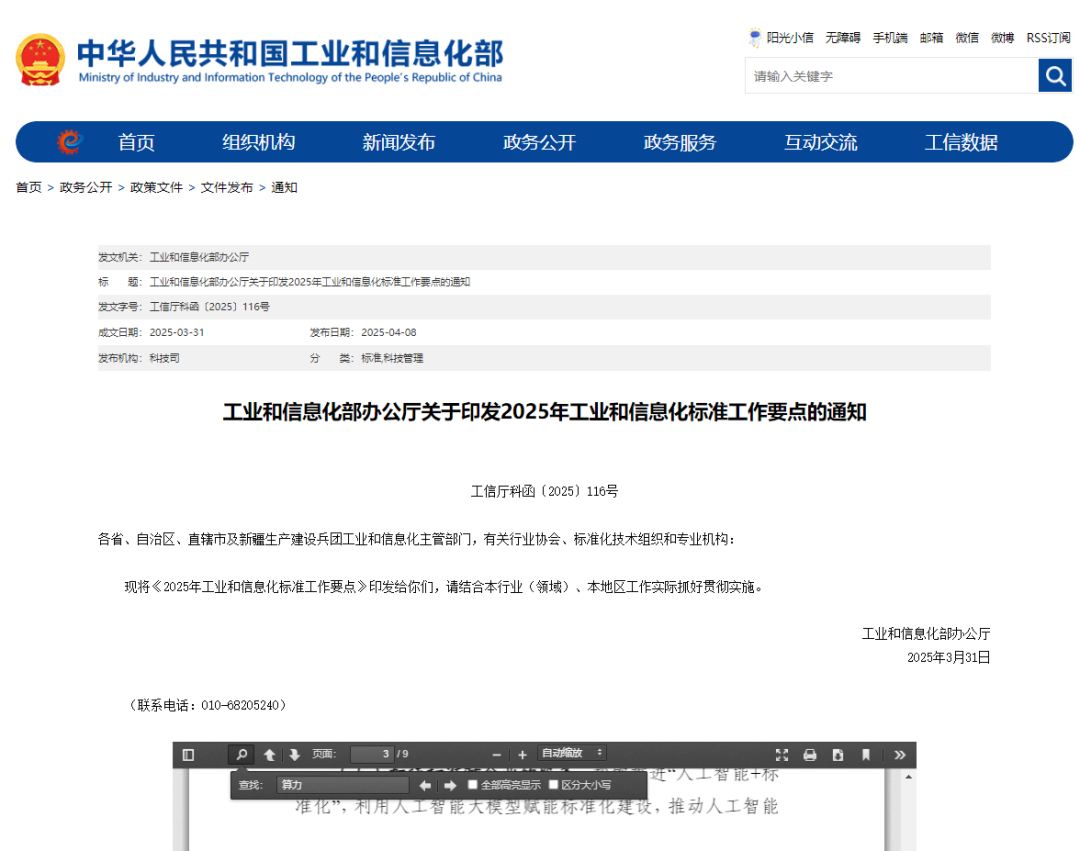
Task: Zoom out the PDF with the minus control
Action: (496, 754)
